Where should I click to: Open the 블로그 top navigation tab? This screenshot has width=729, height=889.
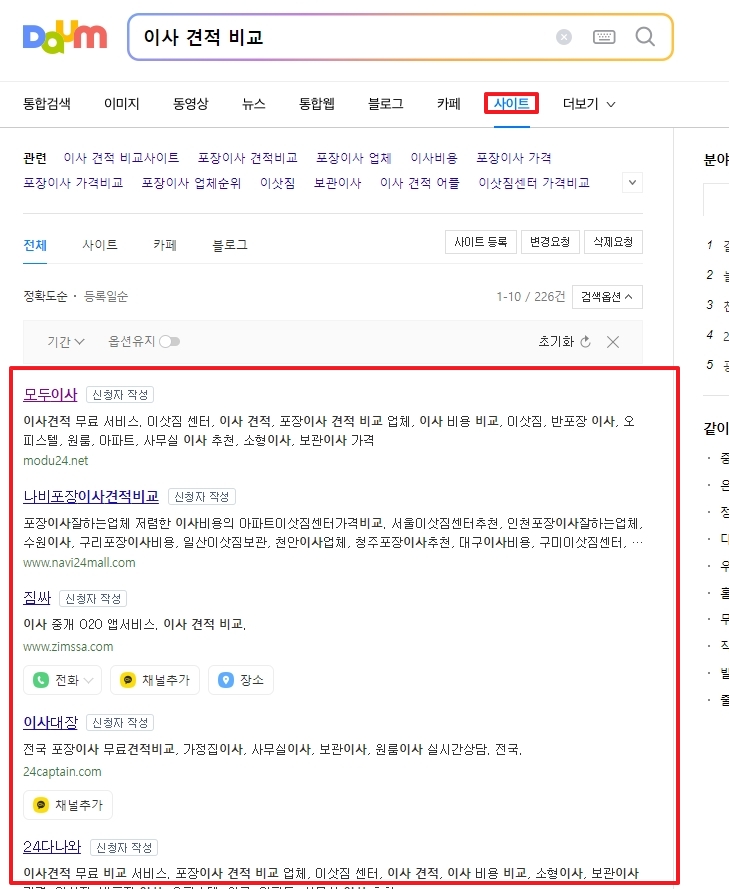pyautogui.click(x=385, y=104)
